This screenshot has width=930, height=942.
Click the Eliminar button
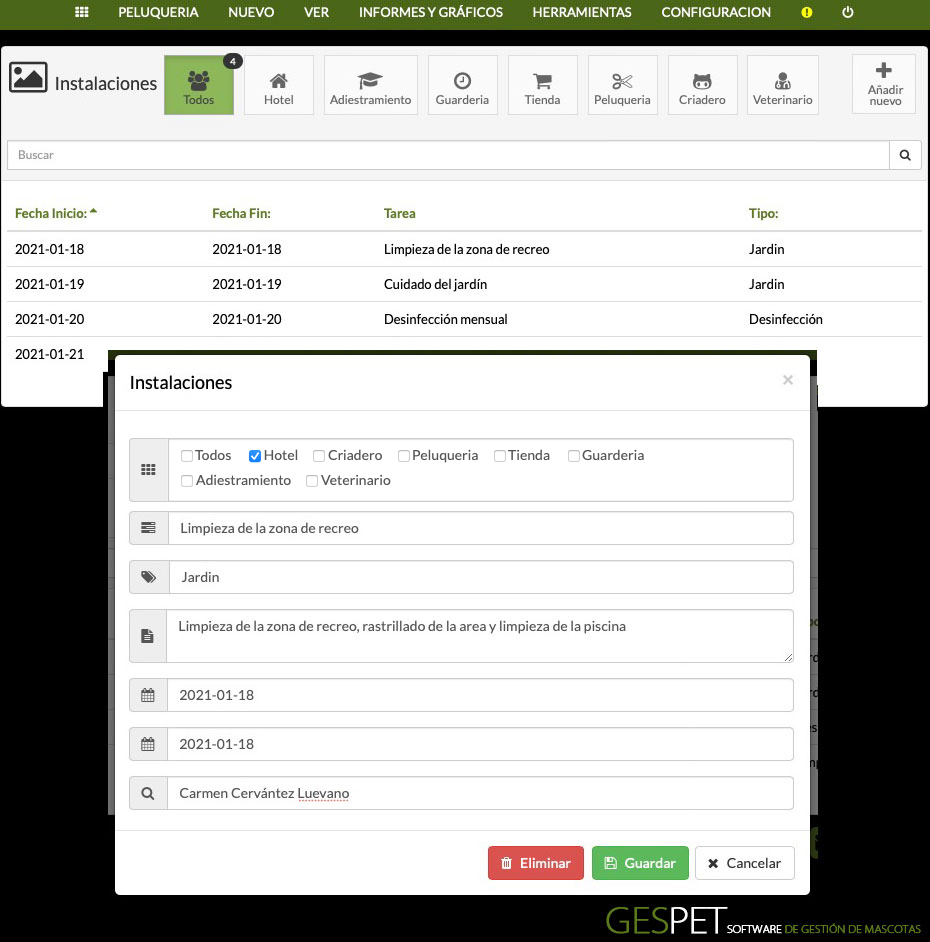pos(536,863)
